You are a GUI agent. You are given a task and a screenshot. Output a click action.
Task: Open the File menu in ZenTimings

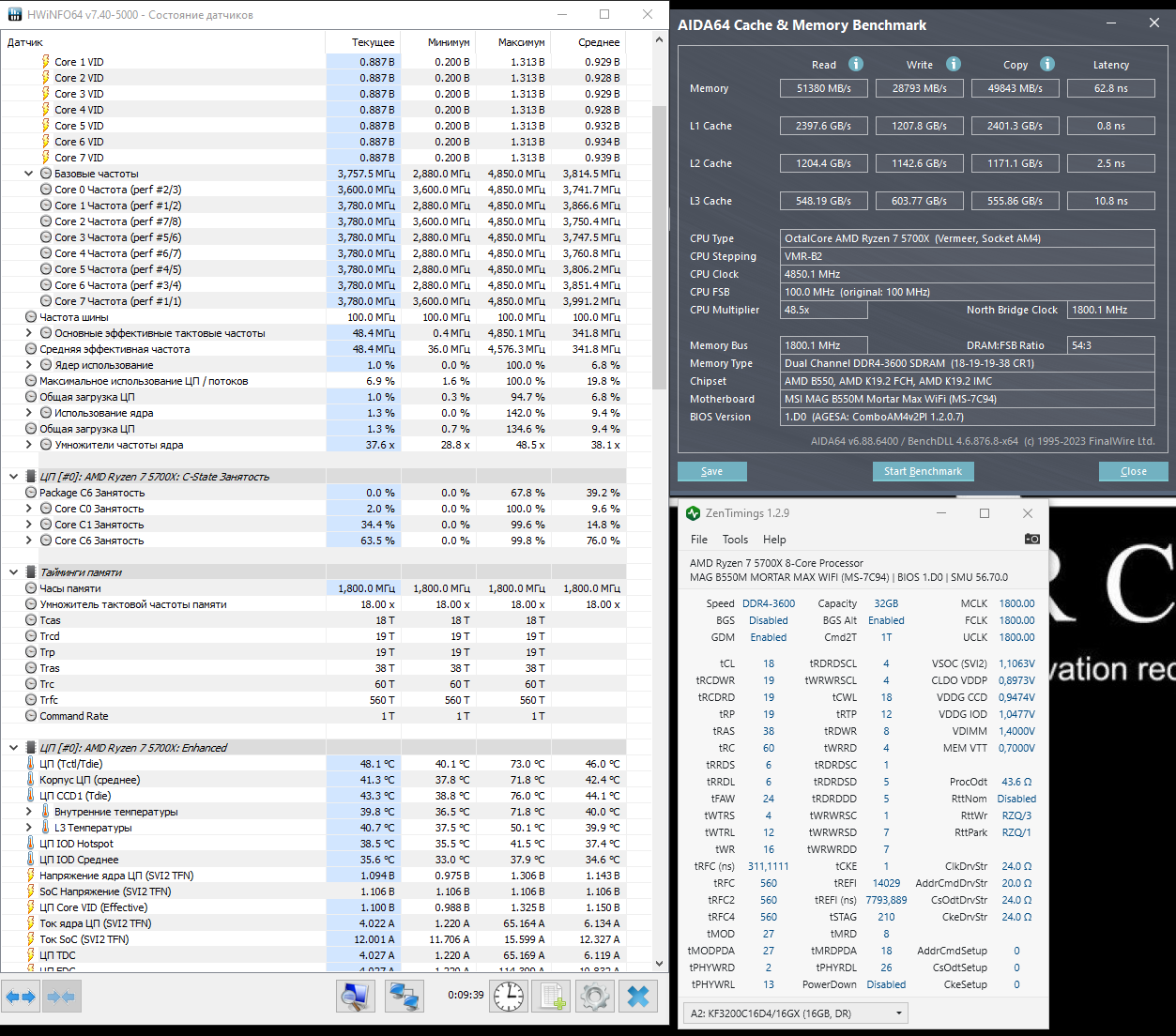(x=699, y=540)
